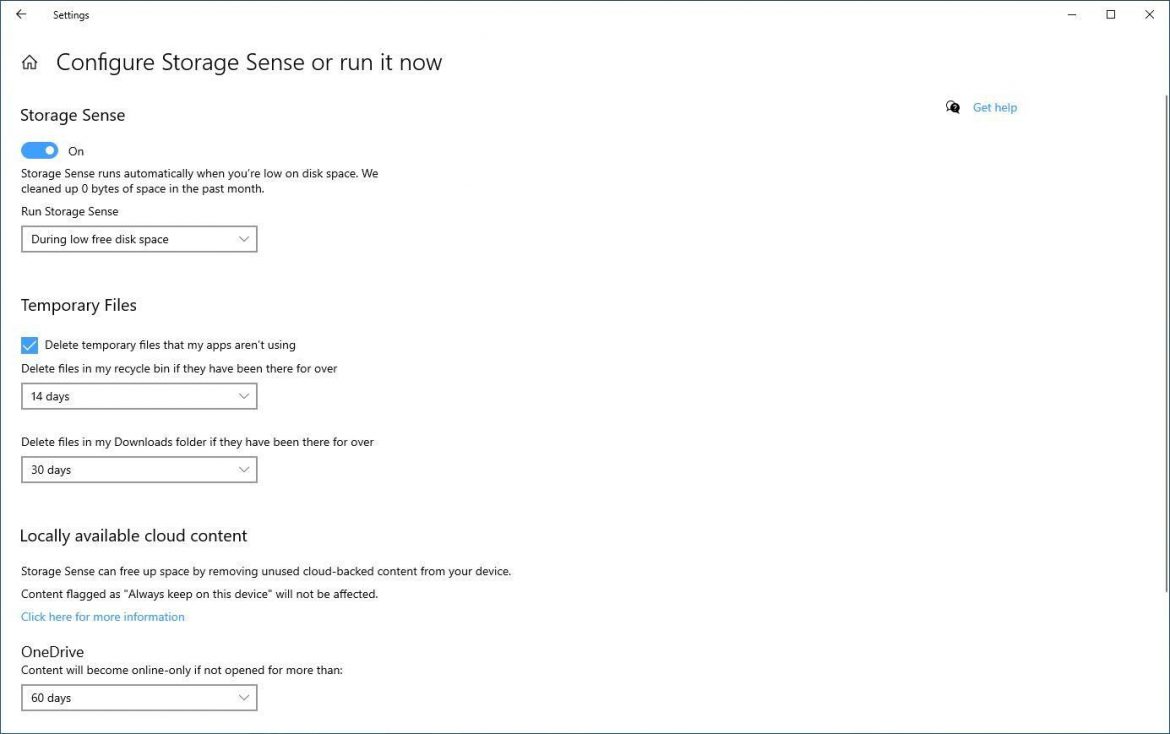Expand the chevron on the Downloads dropdown
Screen dimensions: 1170x734
click(x=243, y=469)
